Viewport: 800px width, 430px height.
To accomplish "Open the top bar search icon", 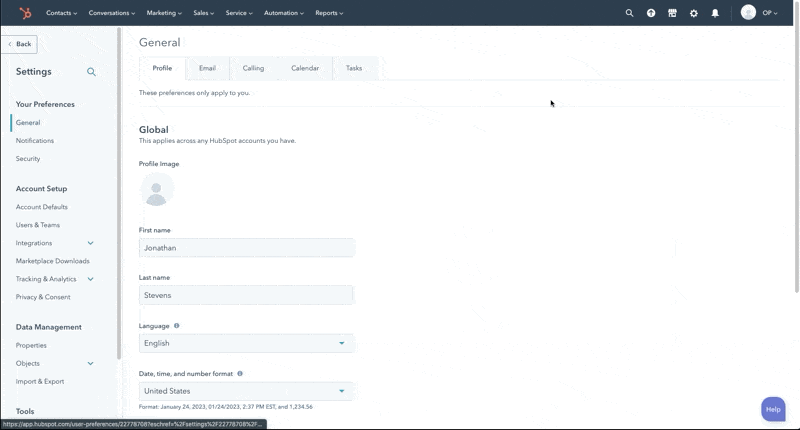I will (x=629, y=13).
